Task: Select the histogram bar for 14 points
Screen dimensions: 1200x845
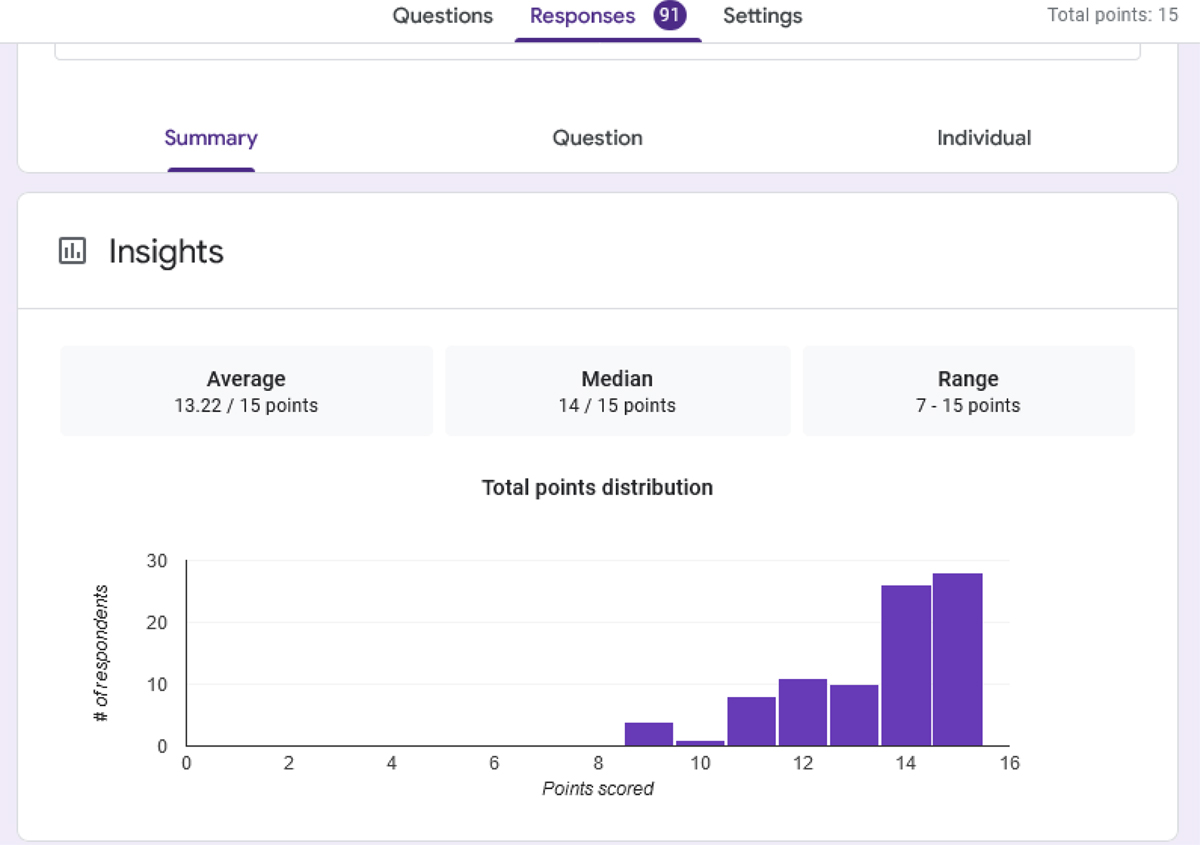Action: pos(906,666)
